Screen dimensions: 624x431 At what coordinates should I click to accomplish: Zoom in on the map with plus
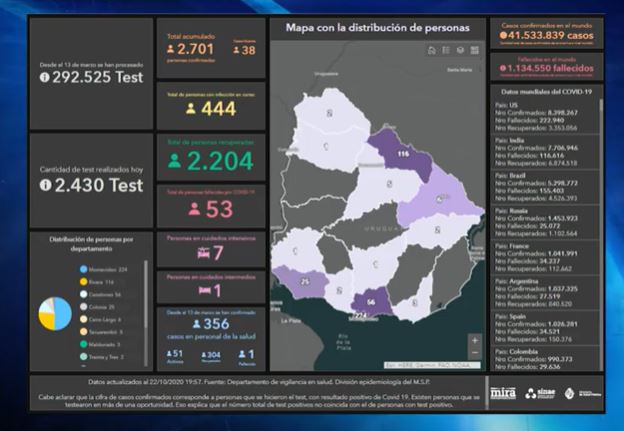(x=474, y=340)
